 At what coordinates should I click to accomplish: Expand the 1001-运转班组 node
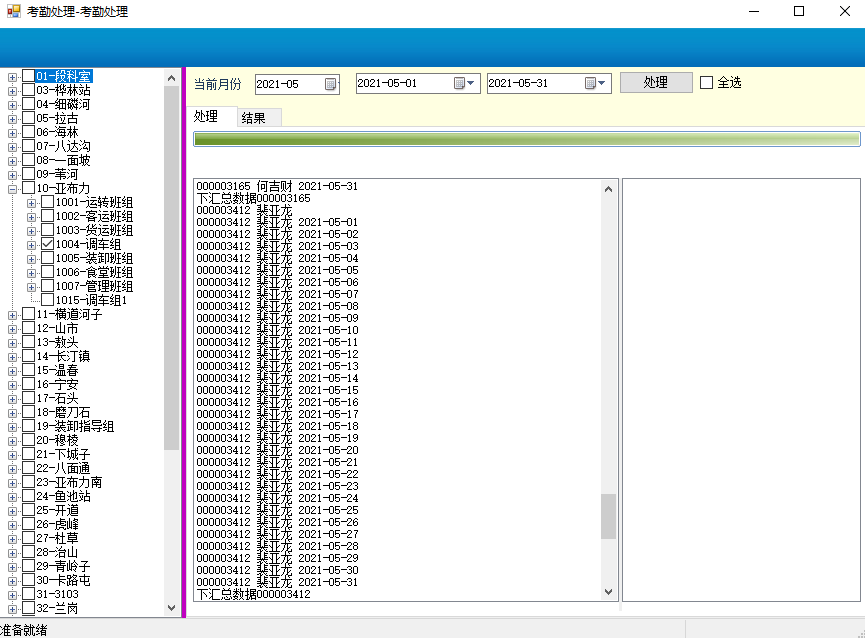pos(32,202)
